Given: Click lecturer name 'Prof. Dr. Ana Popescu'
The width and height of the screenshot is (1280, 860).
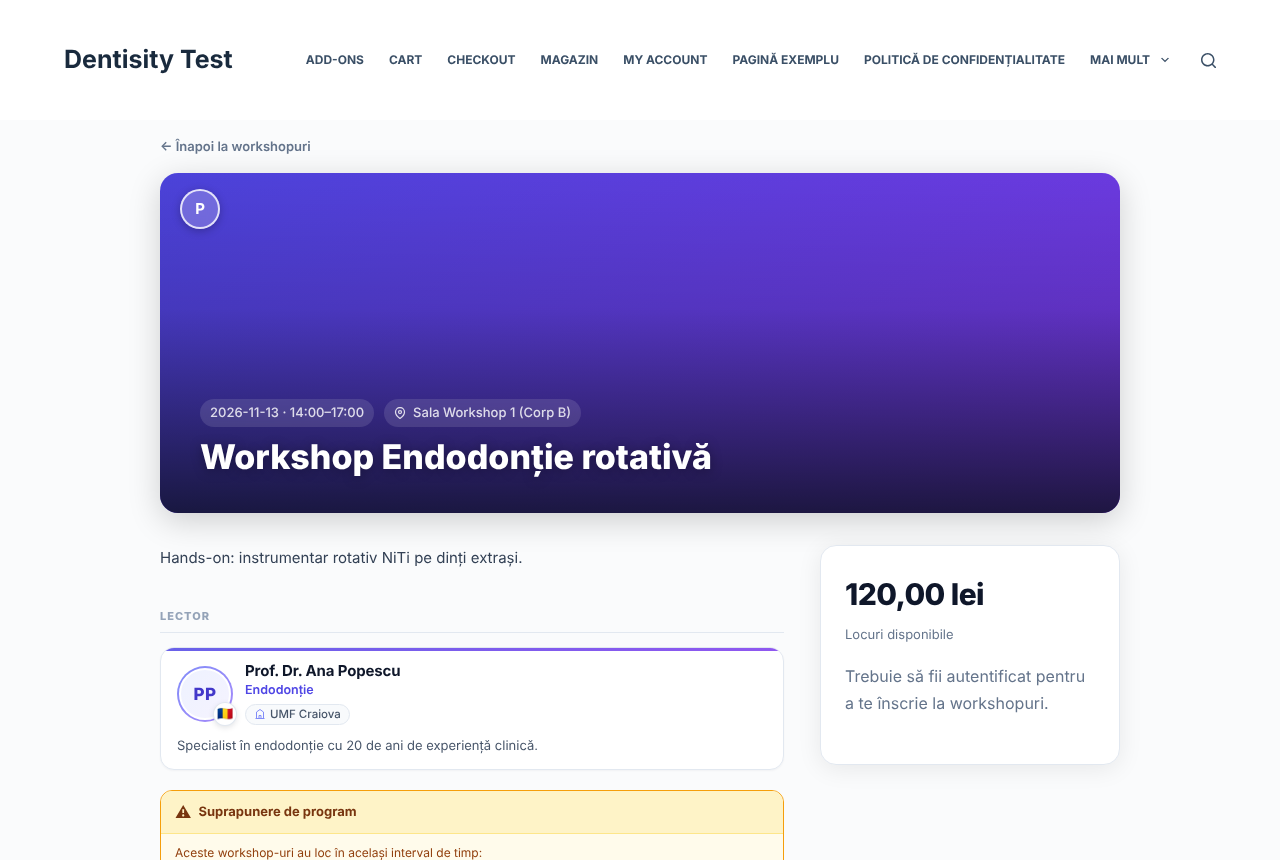Looking at the screenshot, I should (322, 671).
